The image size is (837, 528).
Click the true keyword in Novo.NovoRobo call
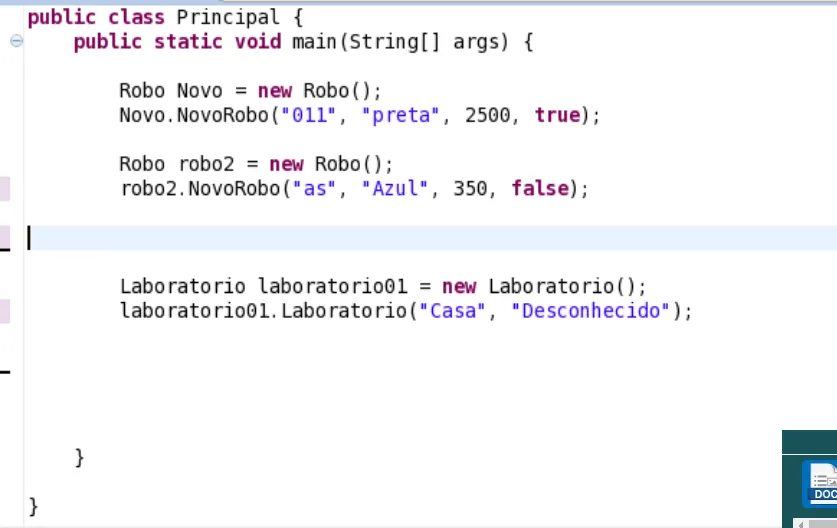click(x=557, y=115)
